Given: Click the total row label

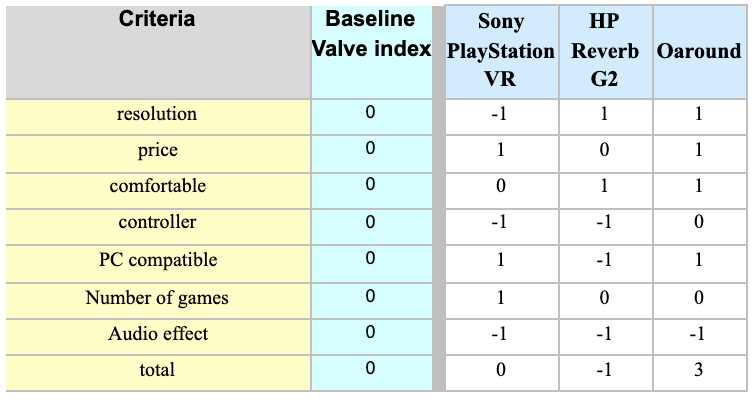Looking at the screenshot, I should point(158,373).
